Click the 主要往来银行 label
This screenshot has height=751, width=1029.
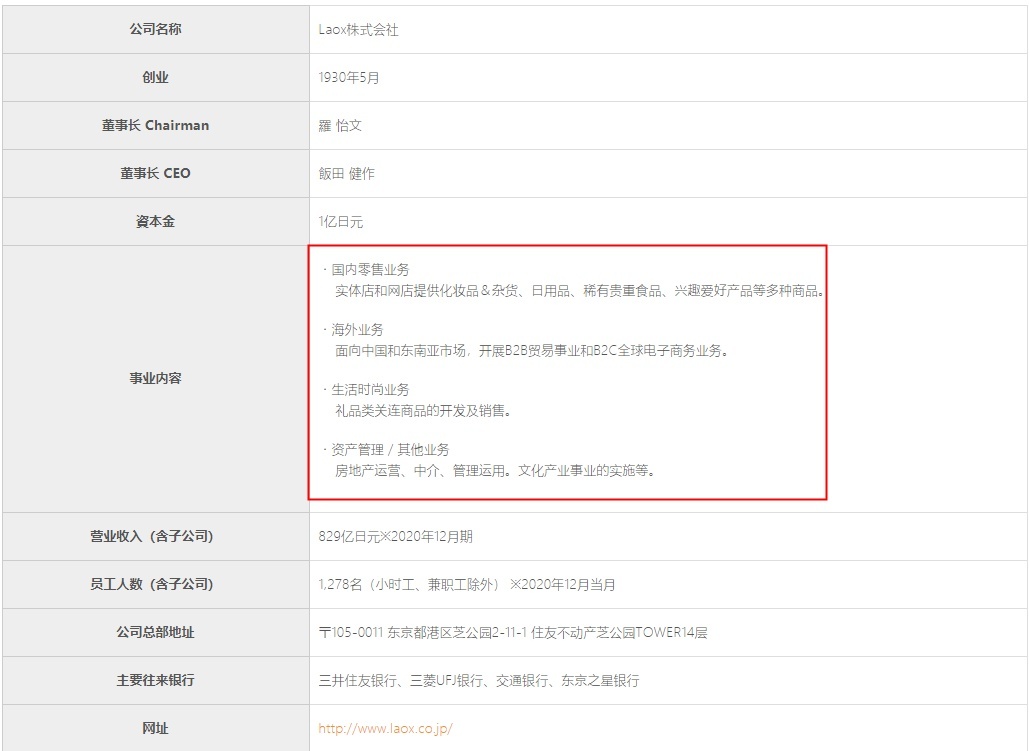156,680
